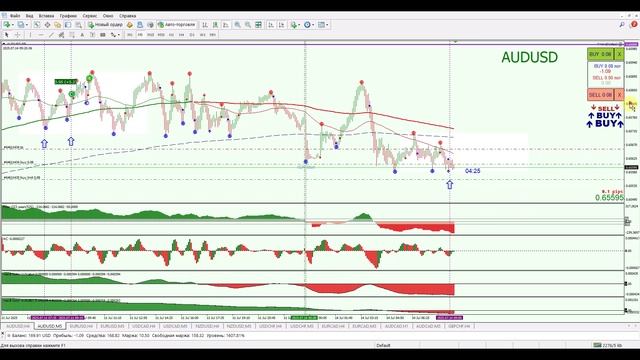
Task: Open the Вставка menu
Action: [x=46, y=16]
